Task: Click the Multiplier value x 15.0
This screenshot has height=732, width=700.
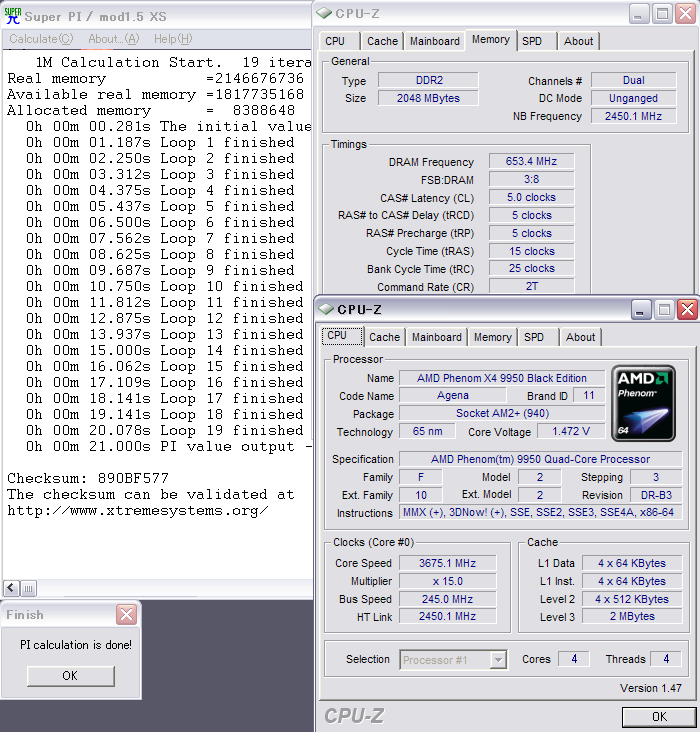Action: point(447,581)
